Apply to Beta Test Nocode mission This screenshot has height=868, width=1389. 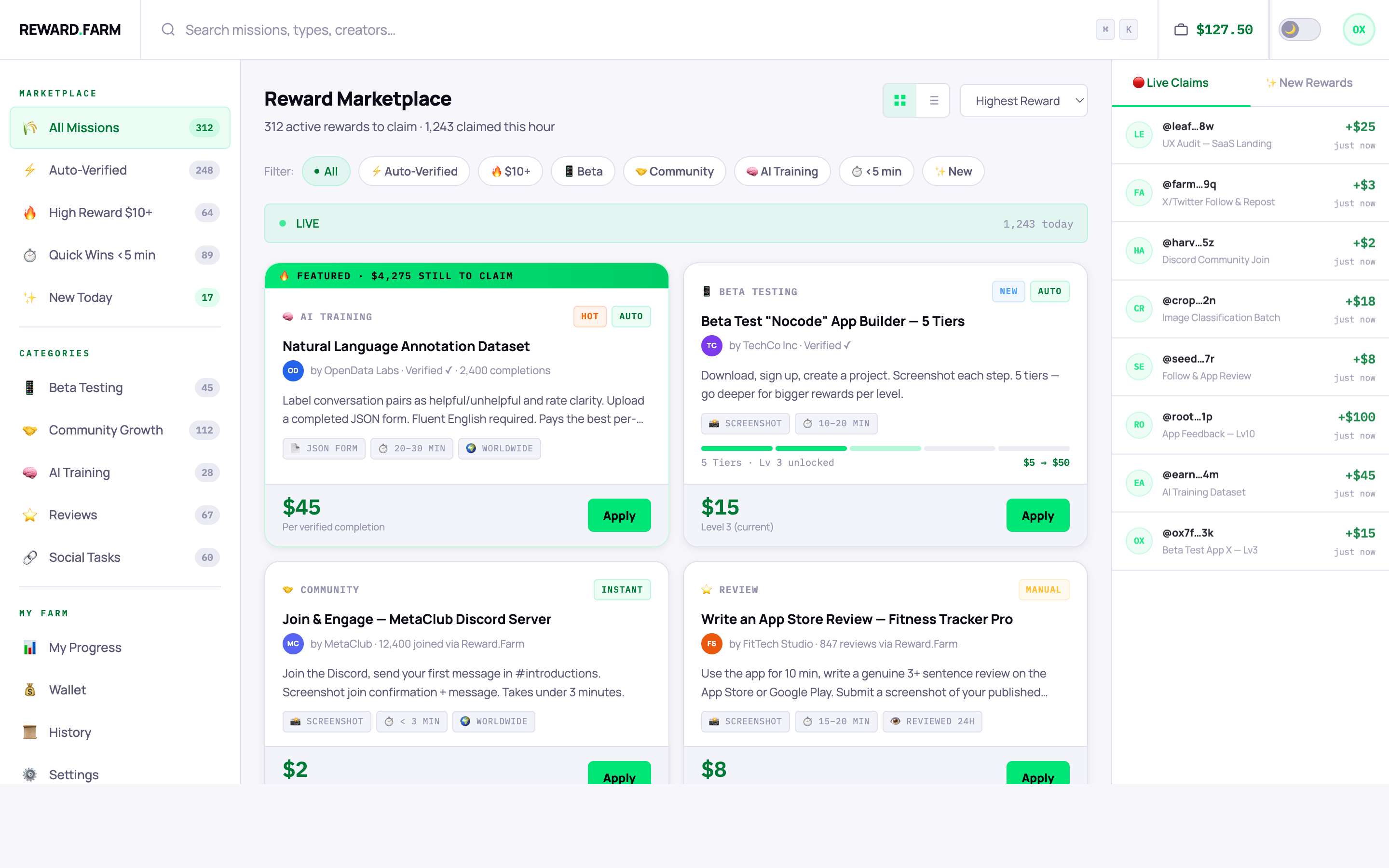[1037, 515]
